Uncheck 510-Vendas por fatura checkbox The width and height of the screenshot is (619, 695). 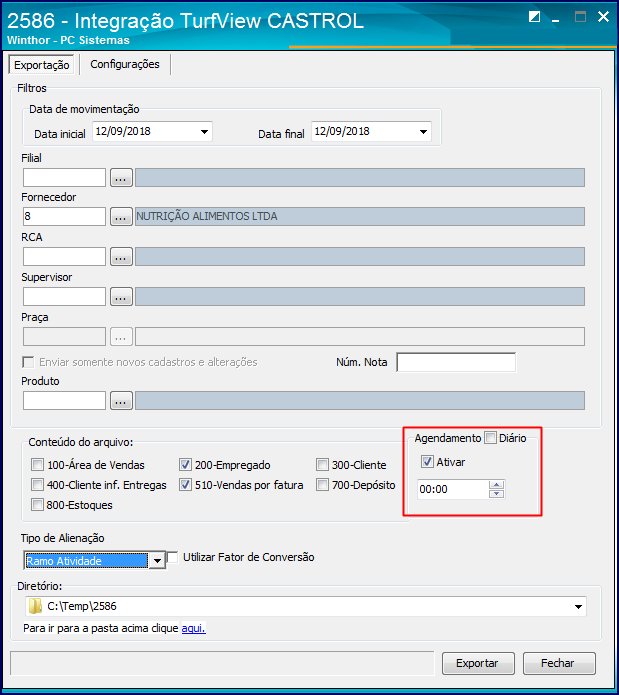(185, 485)
